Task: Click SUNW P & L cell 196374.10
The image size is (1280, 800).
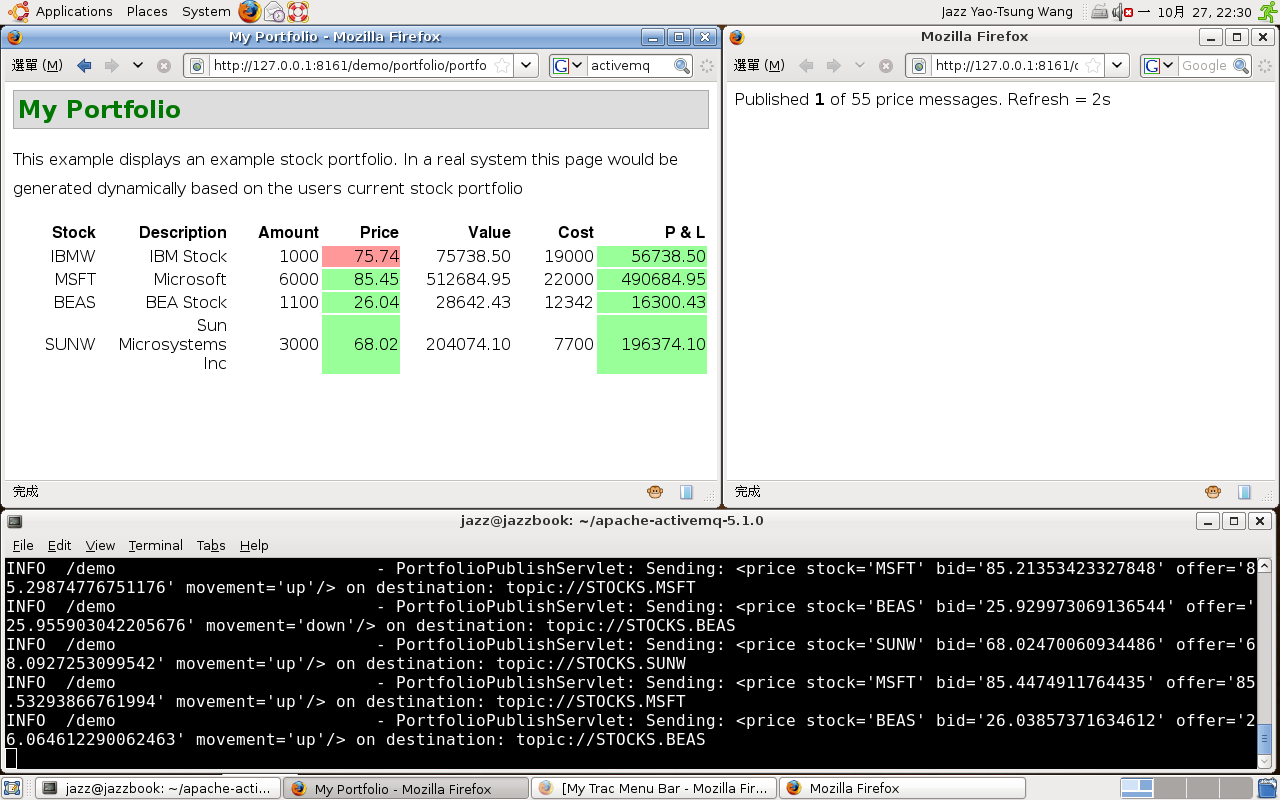Action: tap(652, 344)
